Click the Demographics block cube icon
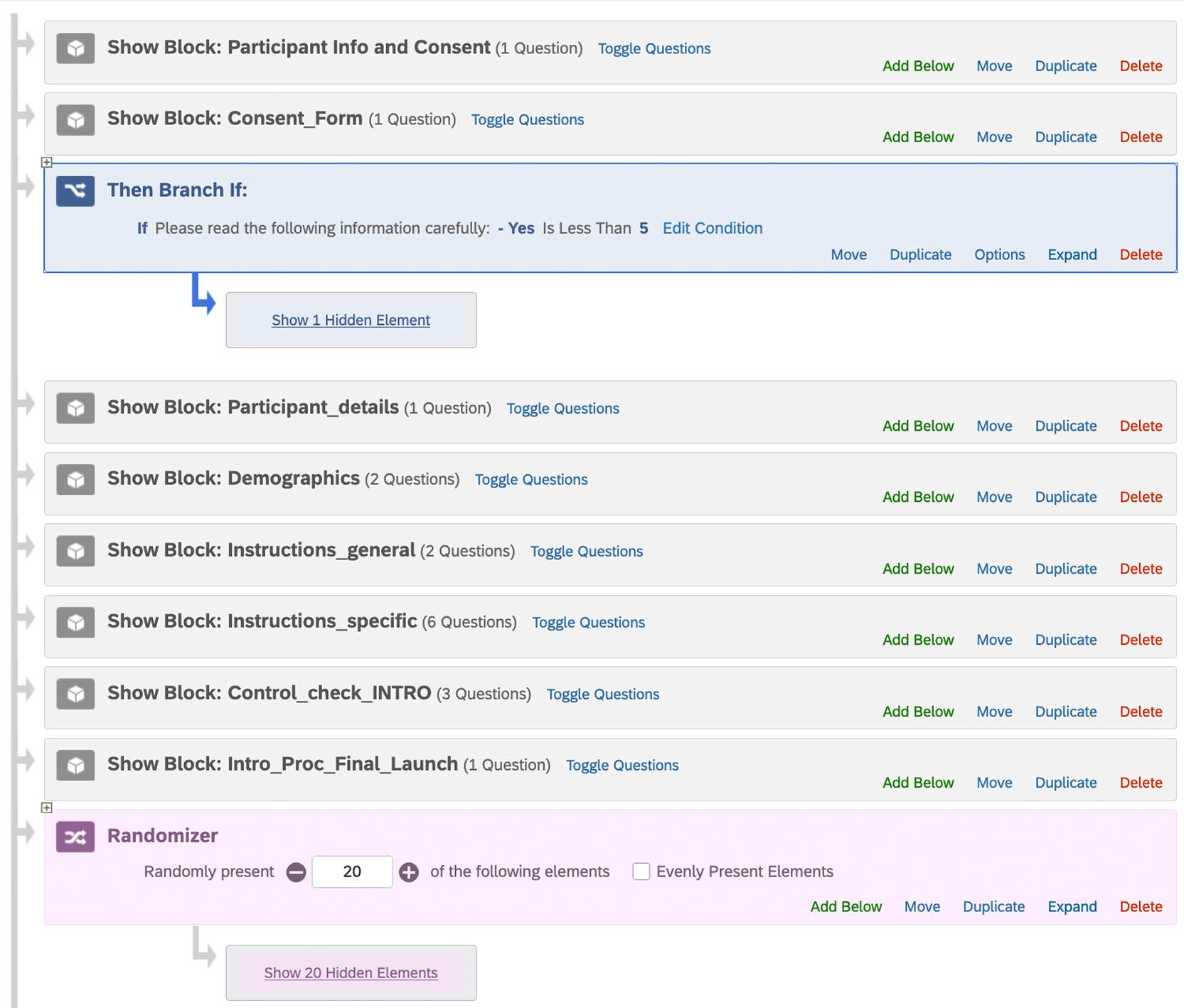Image resolution: width=1184 pixels, height=1008 pixels. click(75, 480)
